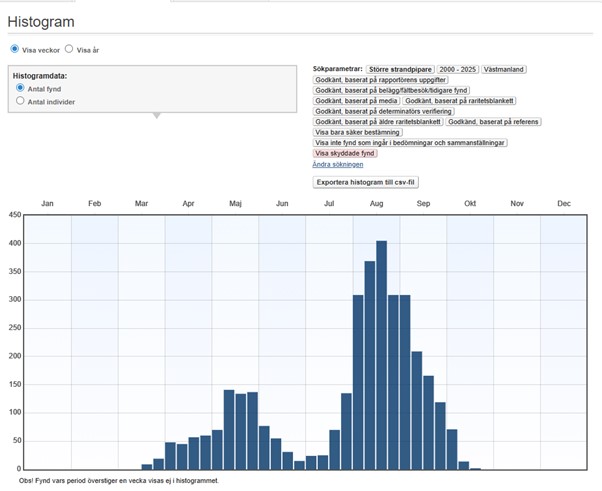Click the tallest histogram bar in August

381,355
